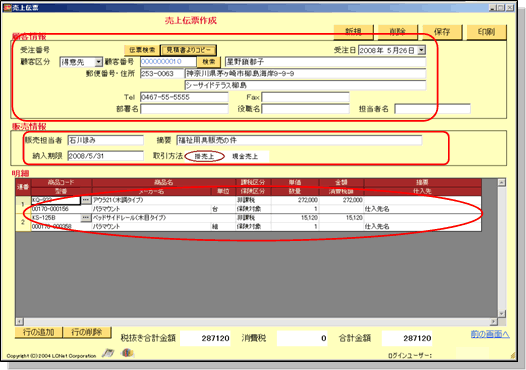The height and width of the screenshot is (370, 526).
Task: Click the phone icon beside the copyright text
Action: (x=108, y=353)
